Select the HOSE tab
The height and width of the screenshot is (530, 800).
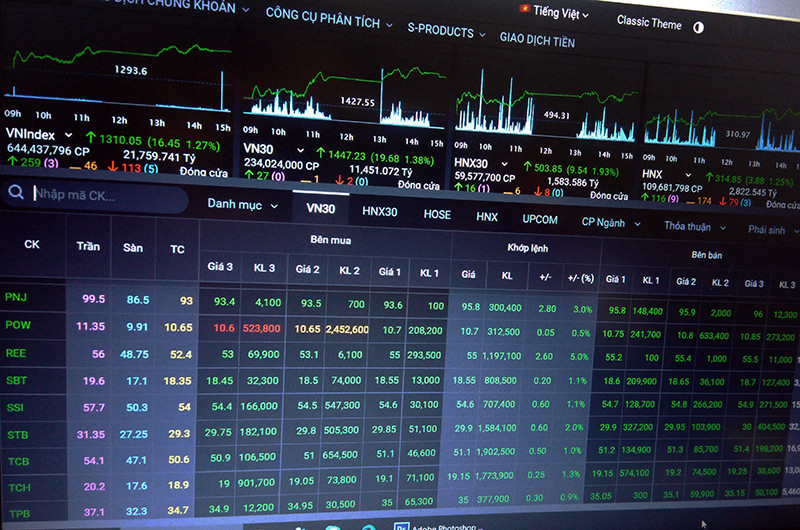pos(437,214)
